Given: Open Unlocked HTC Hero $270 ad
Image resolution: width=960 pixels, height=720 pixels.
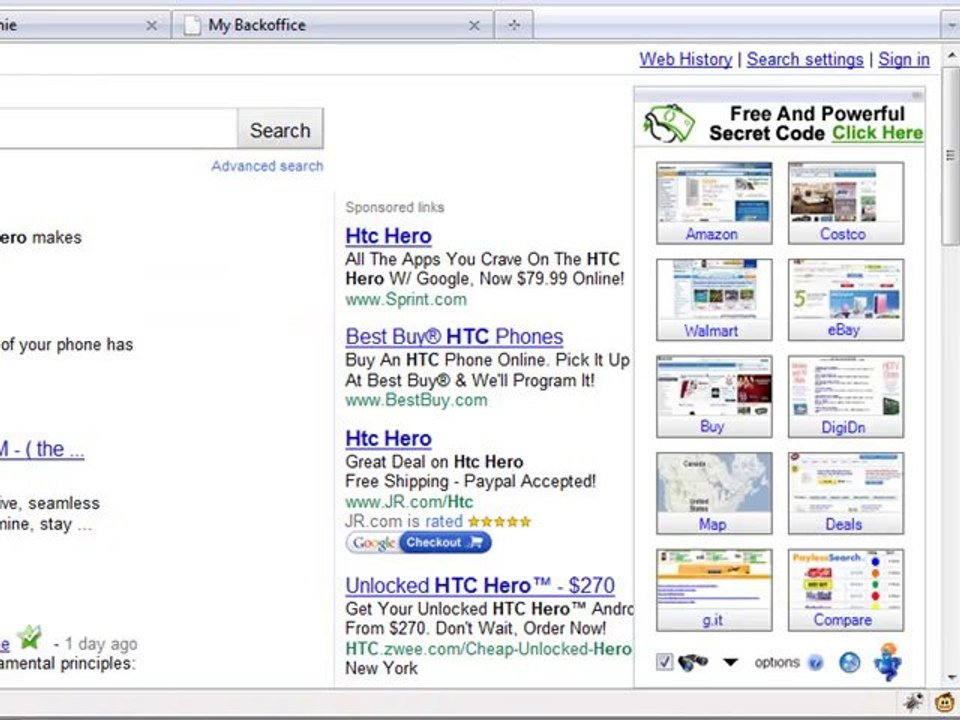Looking at the screenshot, I should (480, 586).
